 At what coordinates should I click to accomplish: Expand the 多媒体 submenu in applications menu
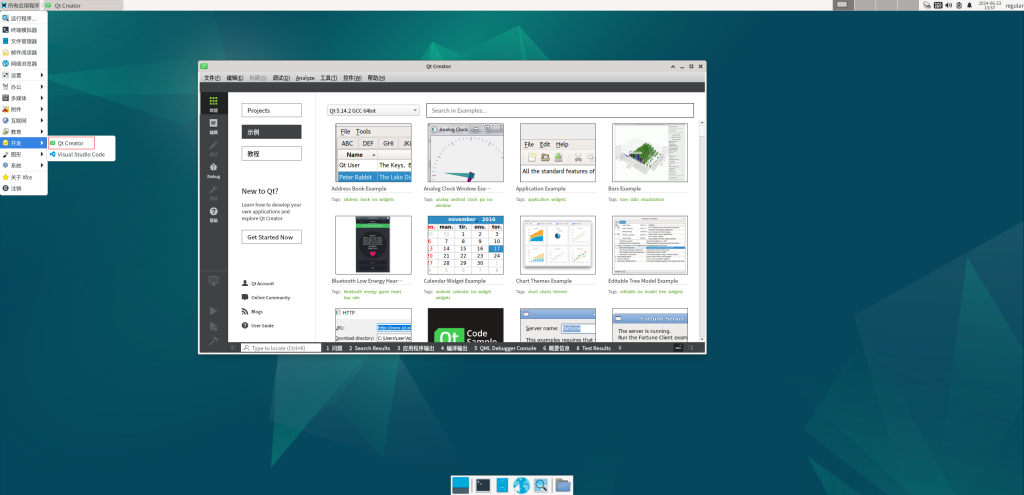[22, 98]
